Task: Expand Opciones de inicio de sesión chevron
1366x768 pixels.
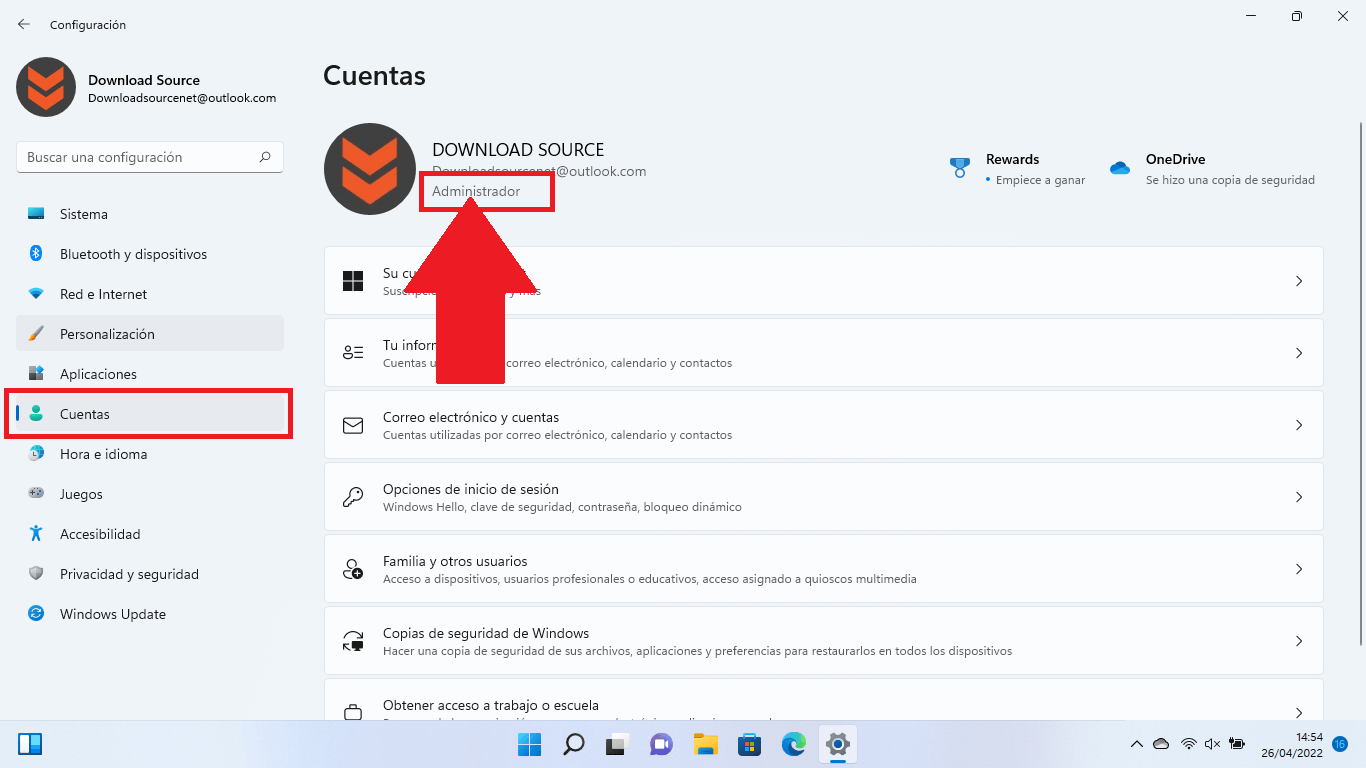Action: [x=1299, y=497]
